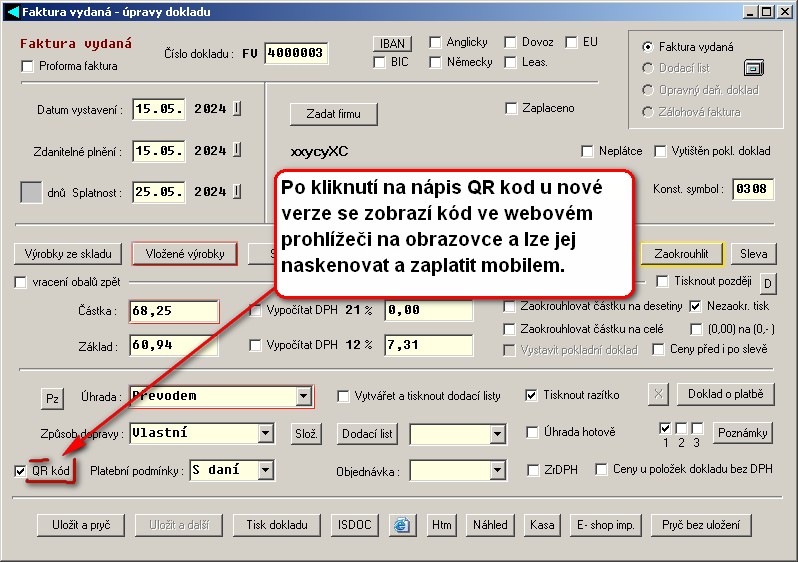Expand the Úhrada dropdown
Screen dimensions: 798x562
click(x=304, y=397)
